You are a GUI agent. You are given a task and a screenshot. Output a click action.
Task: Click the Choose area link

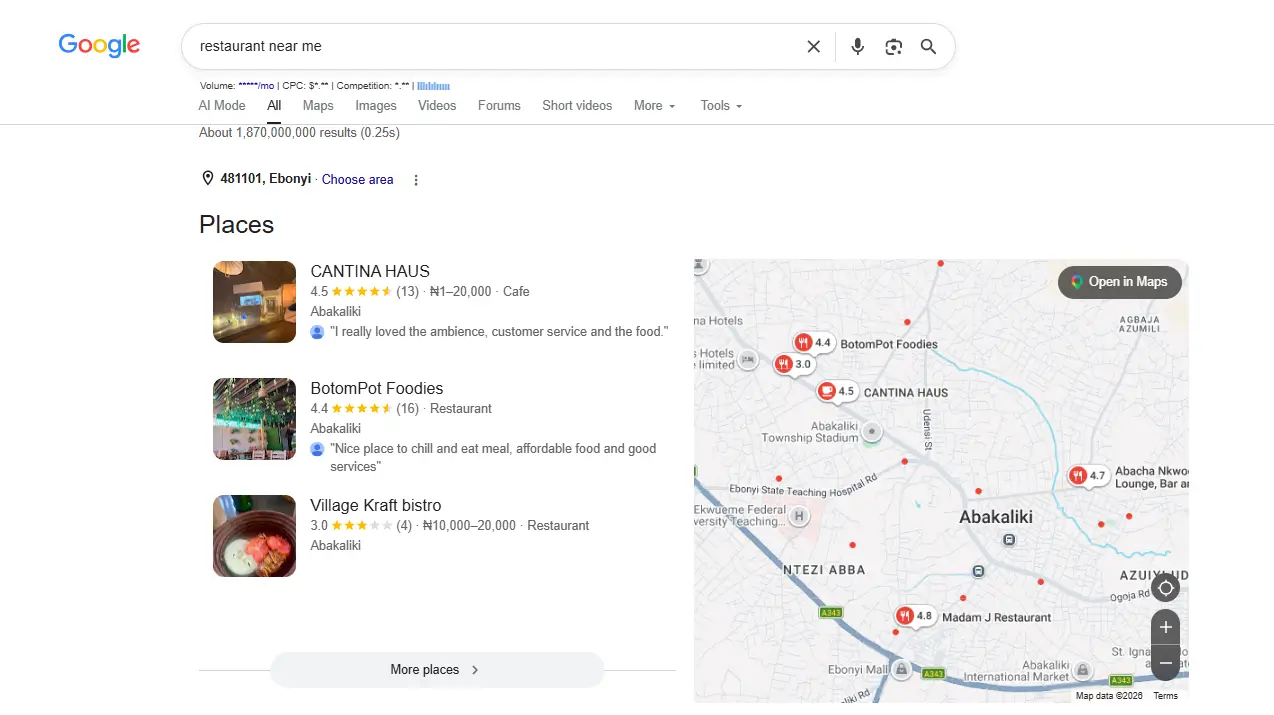357,180
